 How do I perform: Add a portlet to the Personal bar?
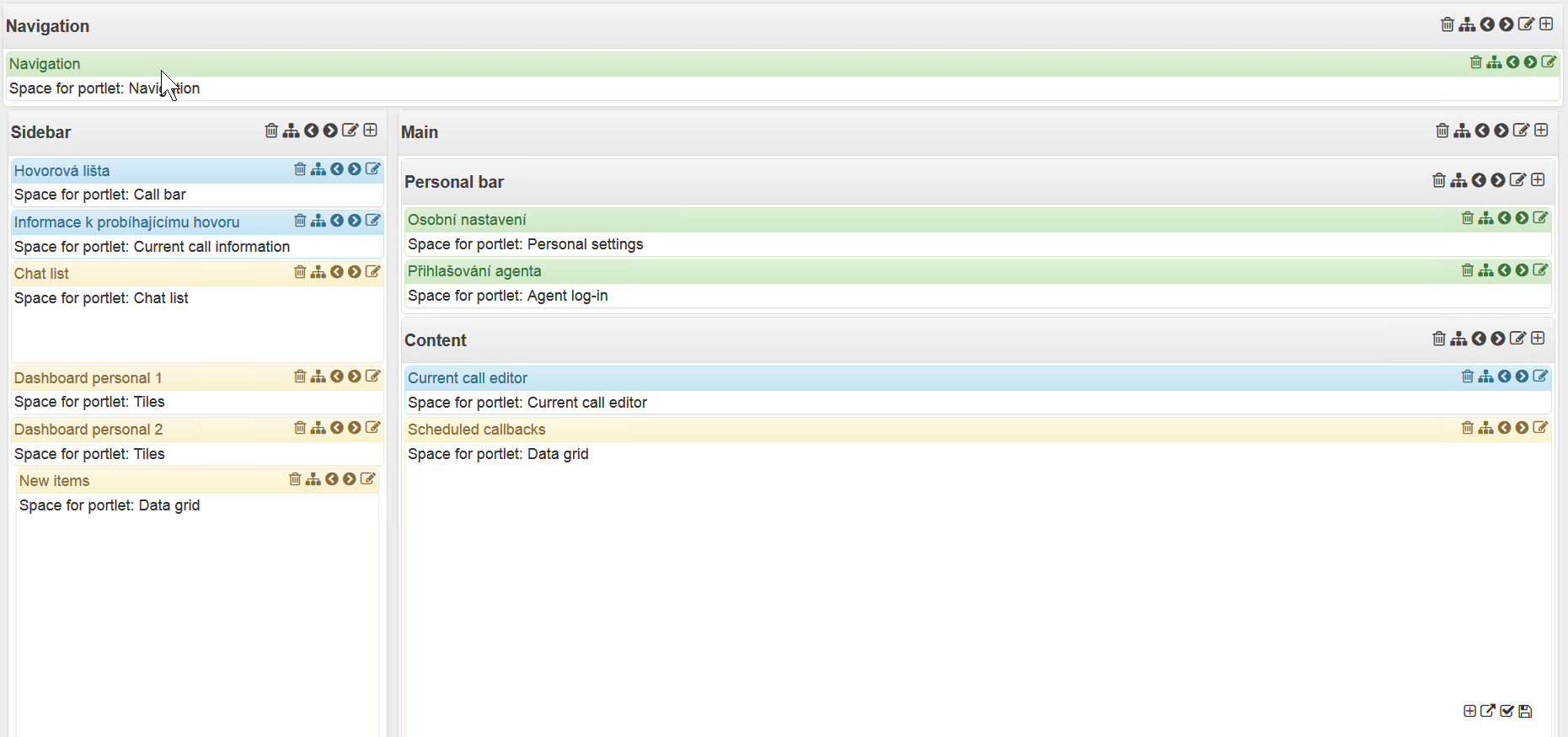coord(1538,179)
